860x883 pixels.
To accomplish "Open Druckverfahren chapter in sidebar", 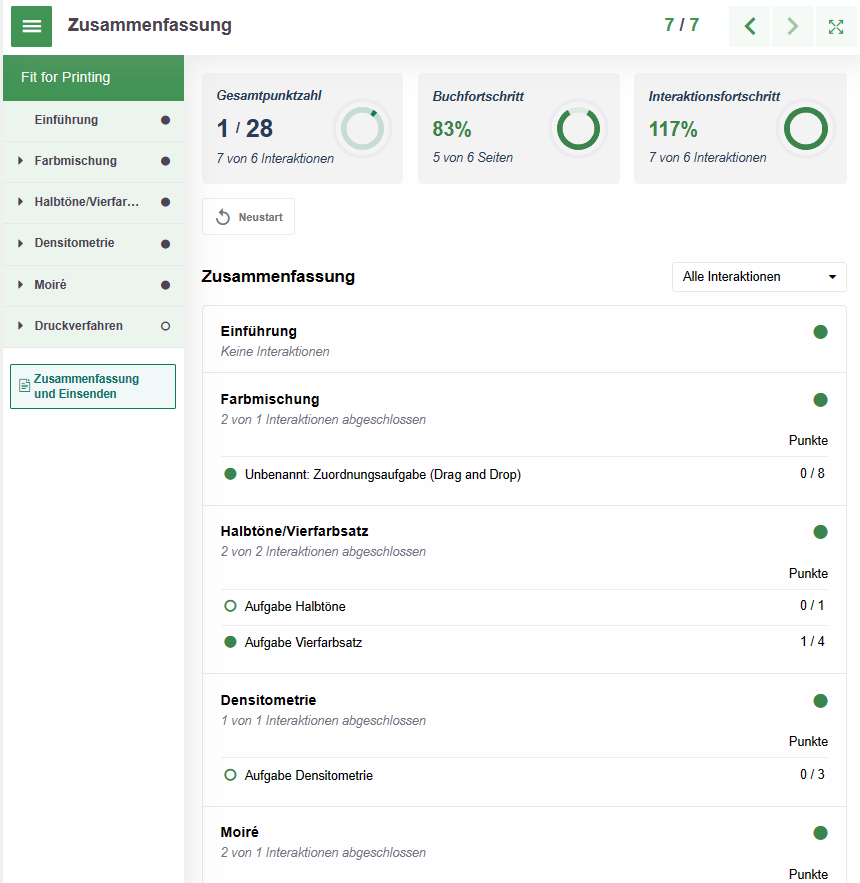I will tap(93, 326).
